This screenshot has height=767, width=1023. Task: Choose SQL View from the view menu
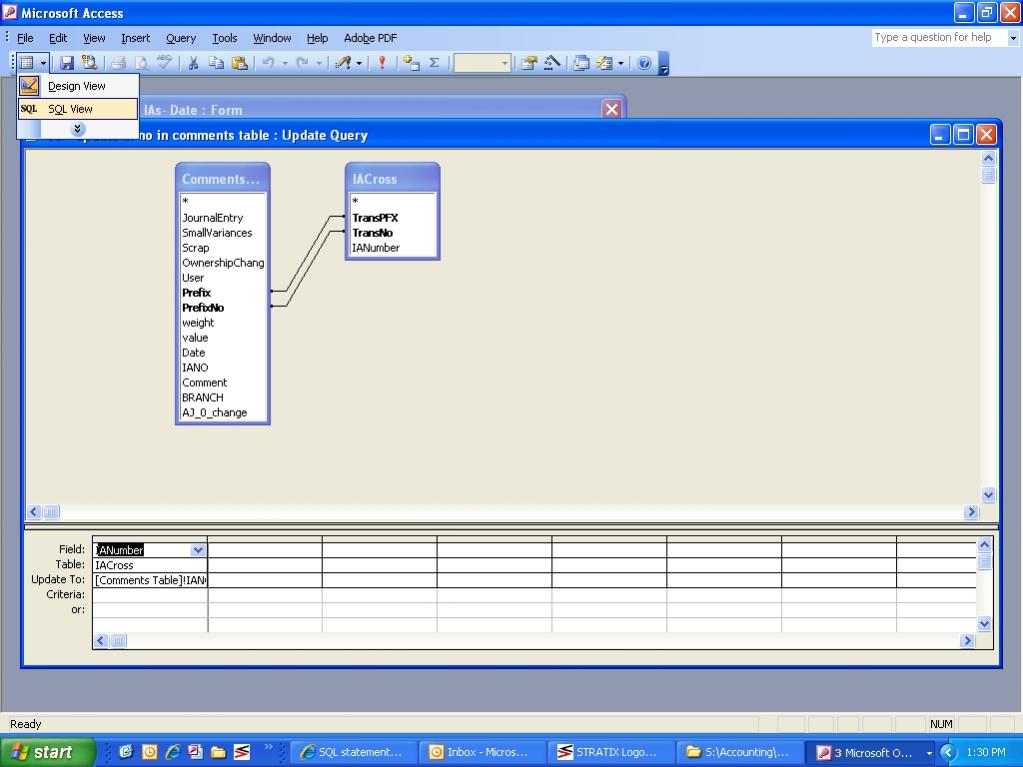click(78, 109)
